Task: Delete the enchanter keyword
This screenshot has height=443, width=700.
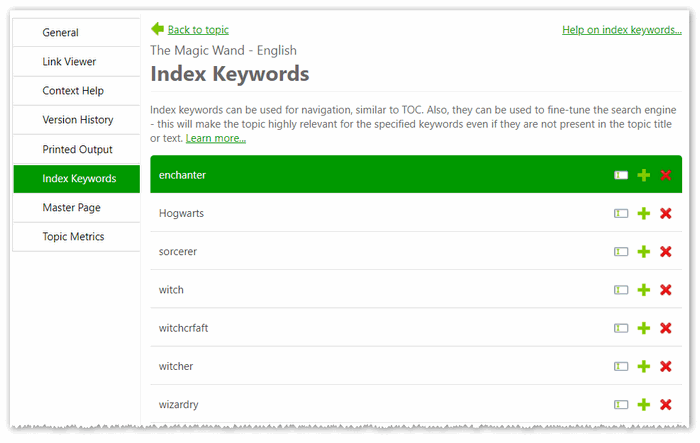Action: [666, 175]
